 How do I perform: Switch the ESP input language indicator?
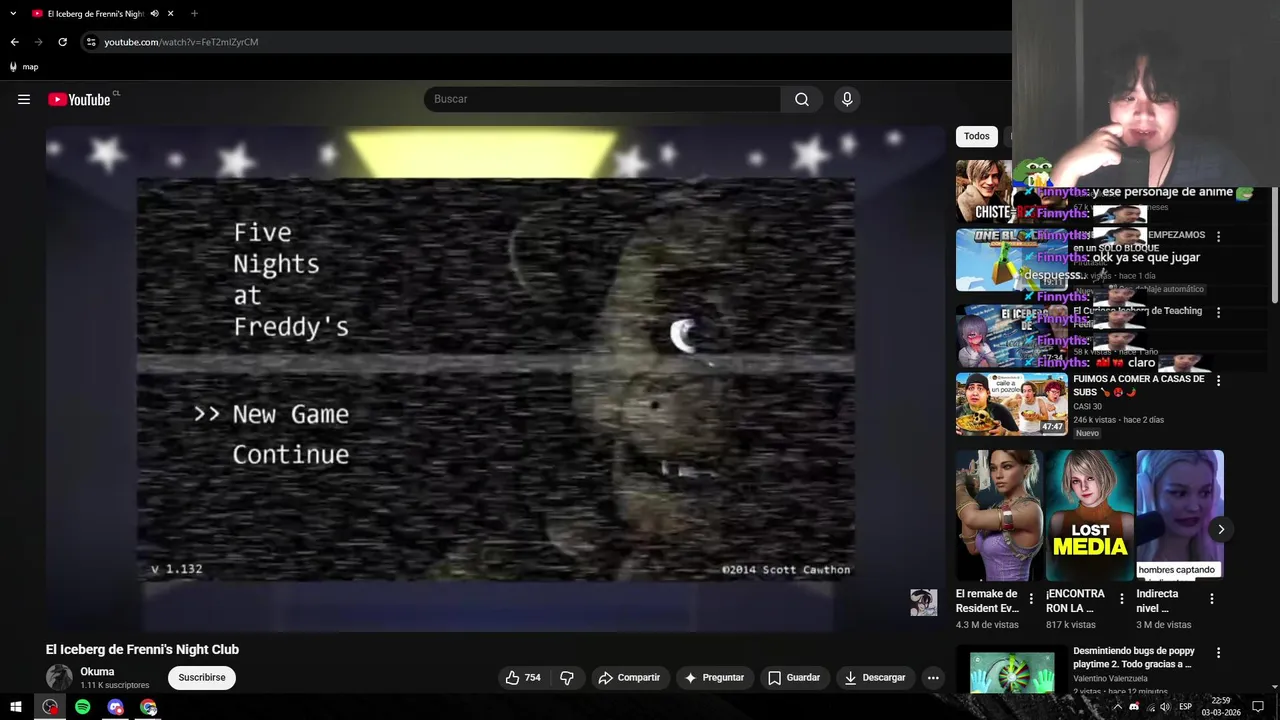(1185, 707)
